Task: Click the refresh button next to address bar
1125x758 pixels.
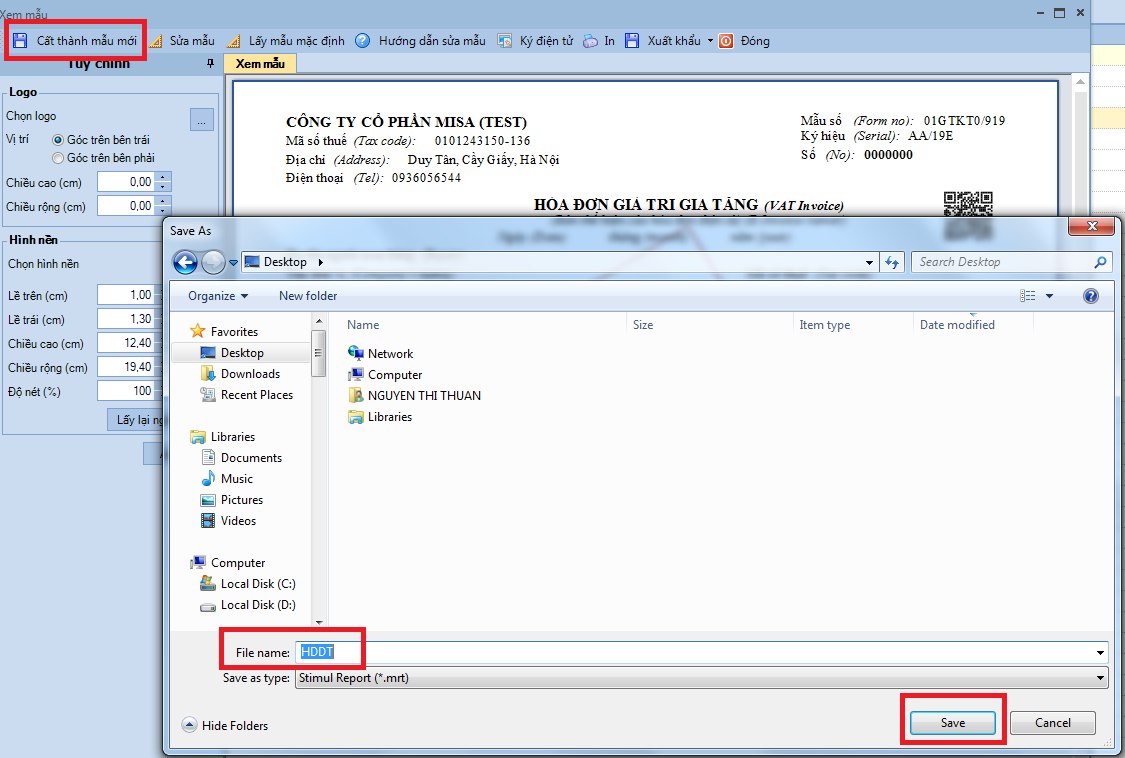Action: tap(892, 262)
